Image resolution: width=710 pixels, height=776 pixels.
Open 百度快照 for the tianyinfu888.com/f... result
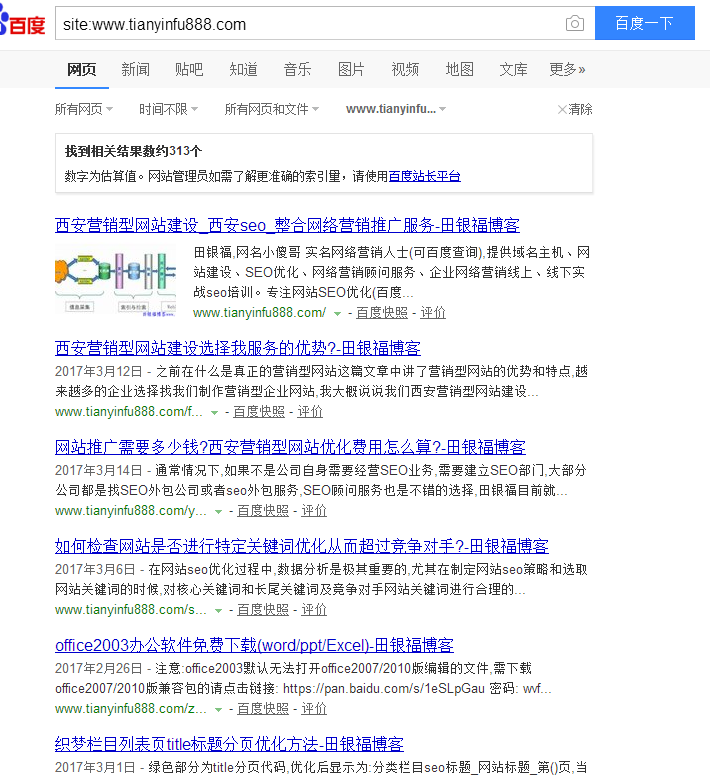coord(259,412)
